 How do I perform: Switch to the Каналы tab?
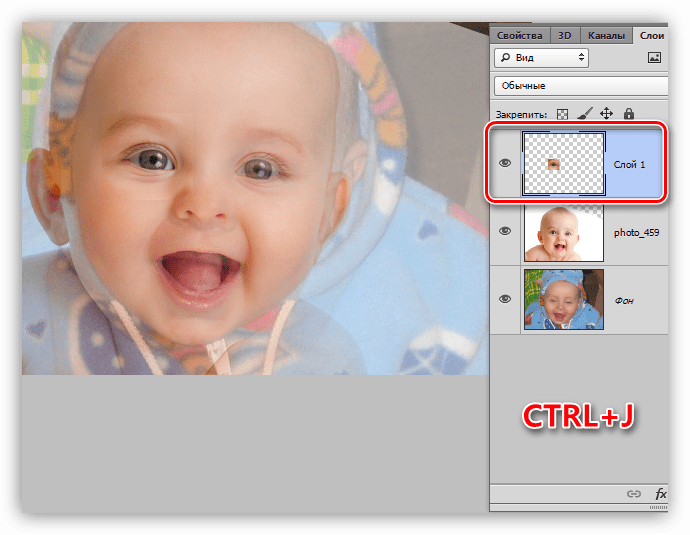(x=606, y=36)
